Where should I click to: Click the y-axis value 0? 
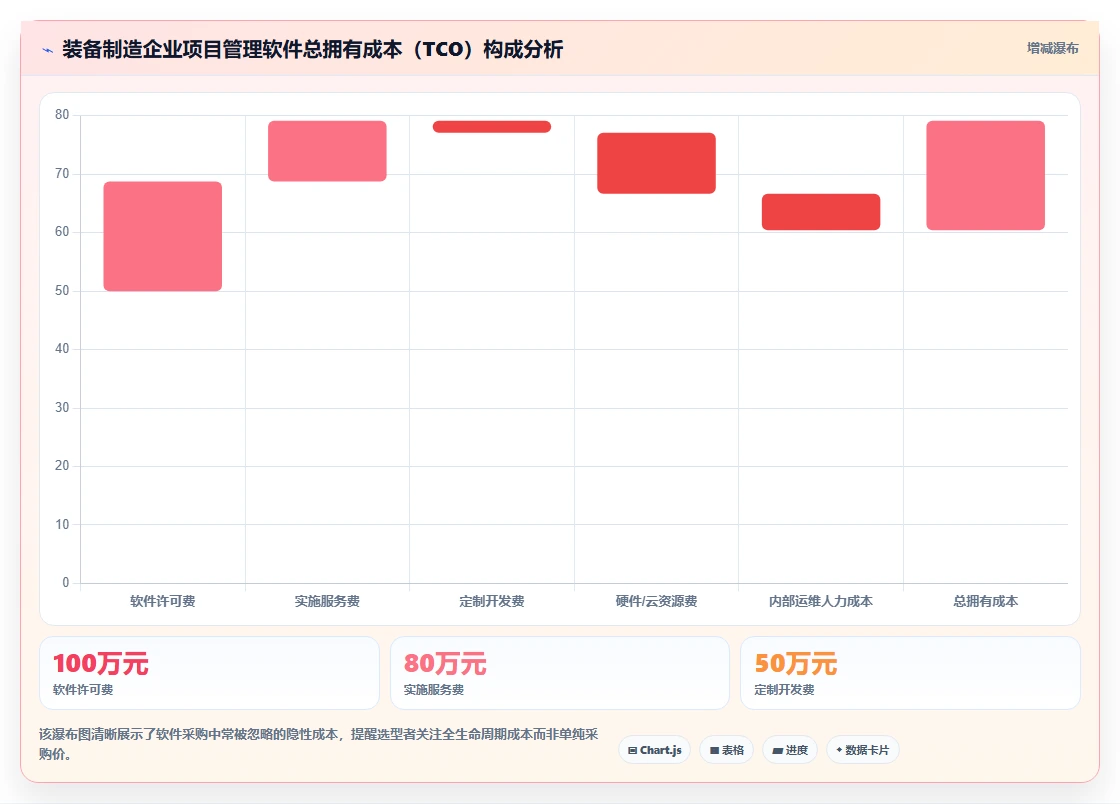coord(66,583)
